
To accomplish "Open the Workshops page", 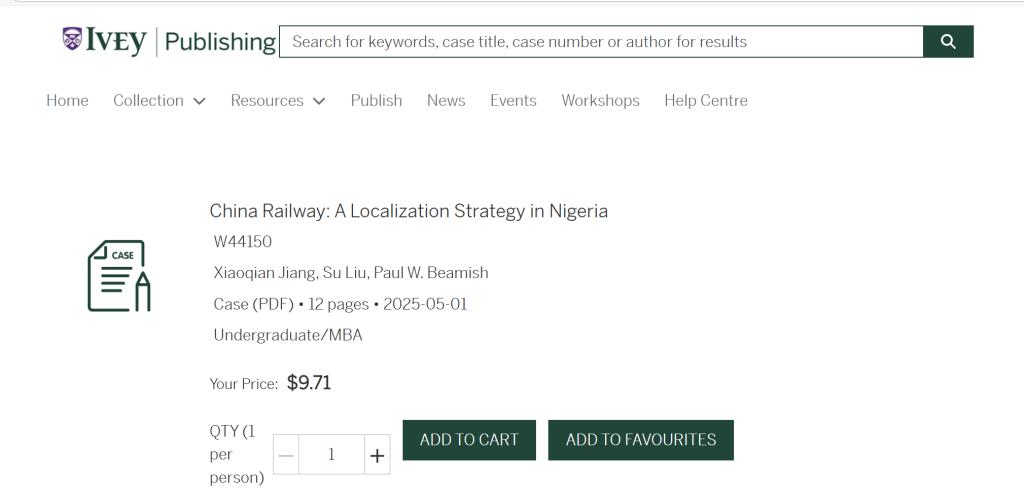I will point(600,100).
